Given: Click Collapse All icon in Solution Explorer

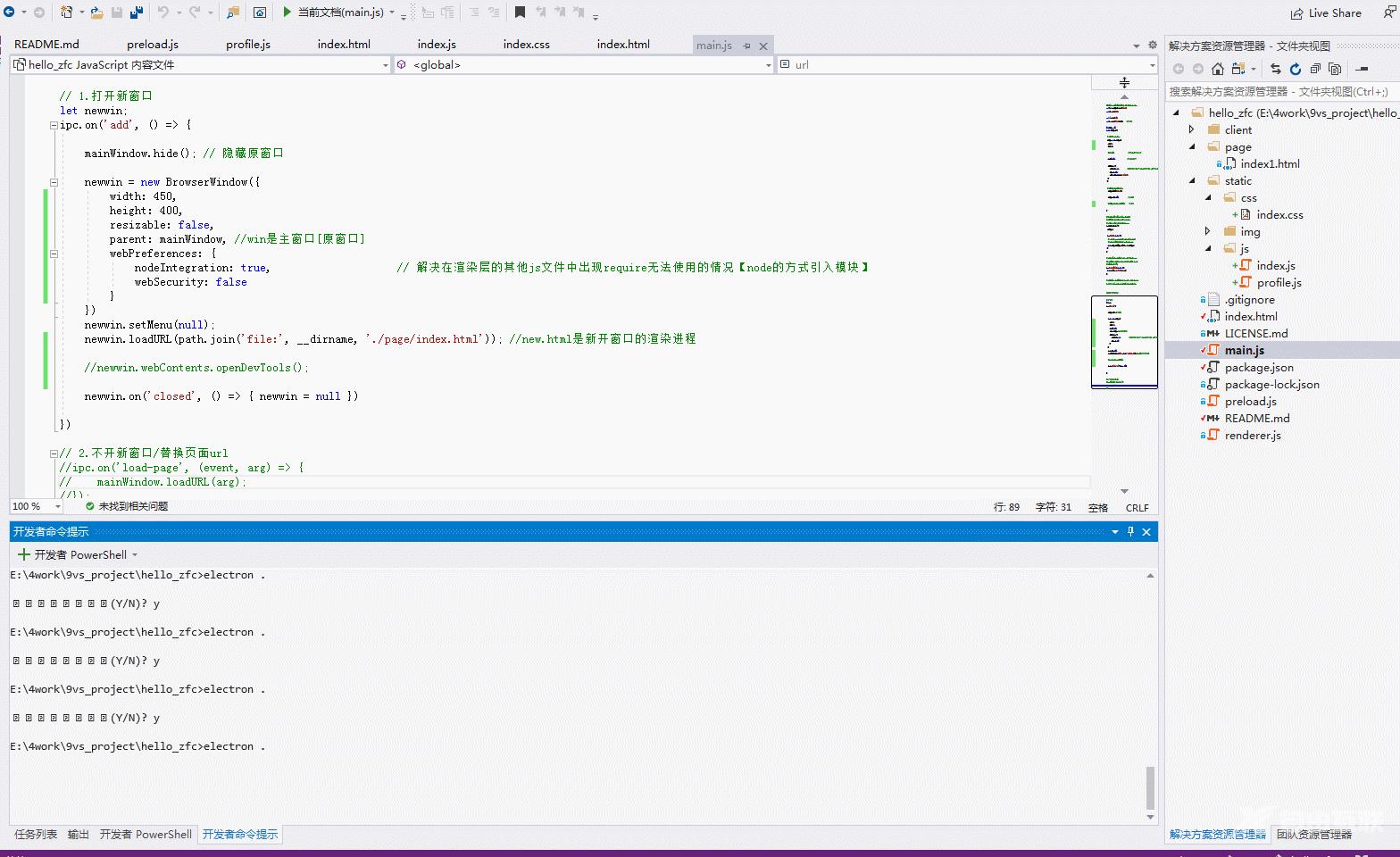Looking at the screenshot, I should [1315, 69].
